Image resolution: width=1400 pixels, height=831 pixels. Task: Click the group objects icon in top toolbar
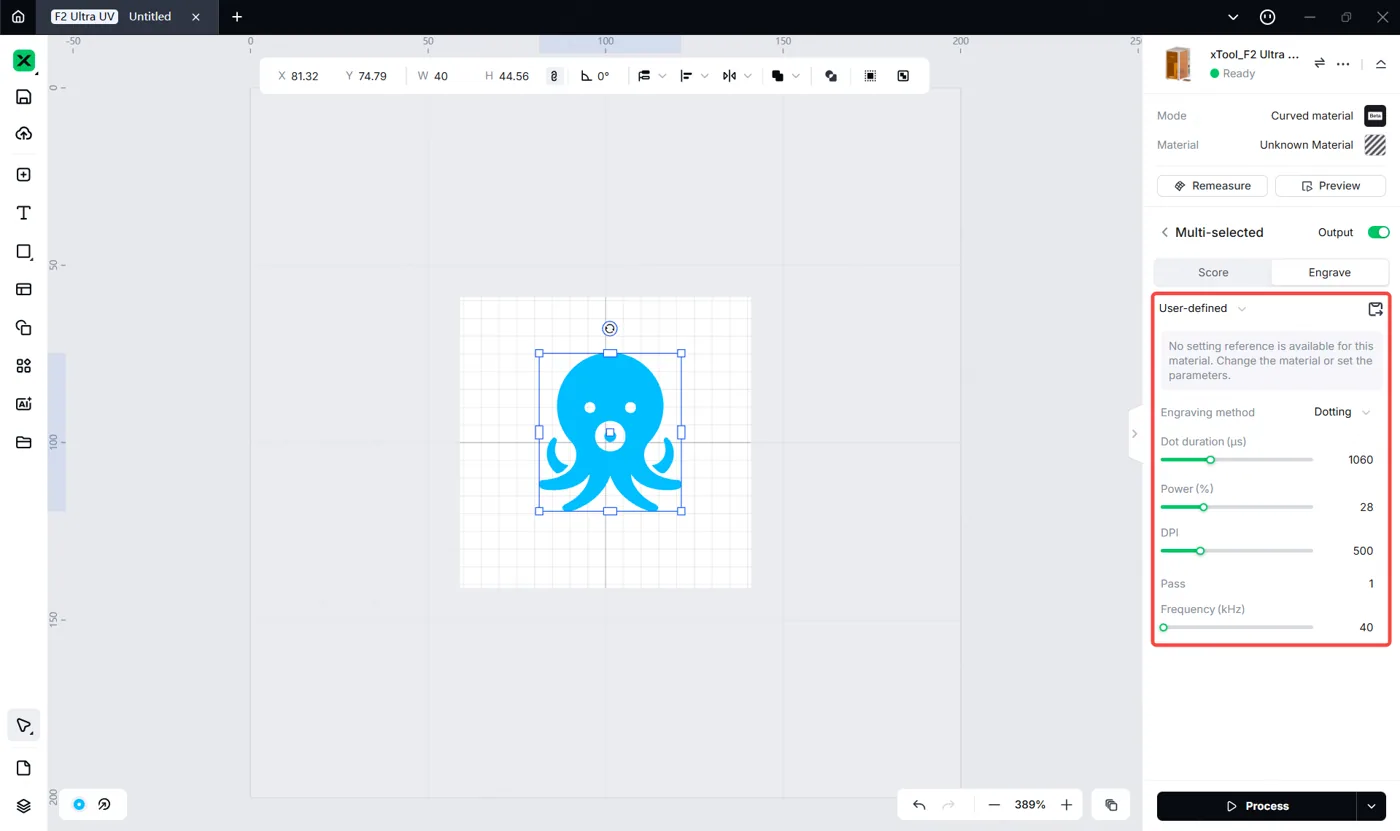(831, 76)
